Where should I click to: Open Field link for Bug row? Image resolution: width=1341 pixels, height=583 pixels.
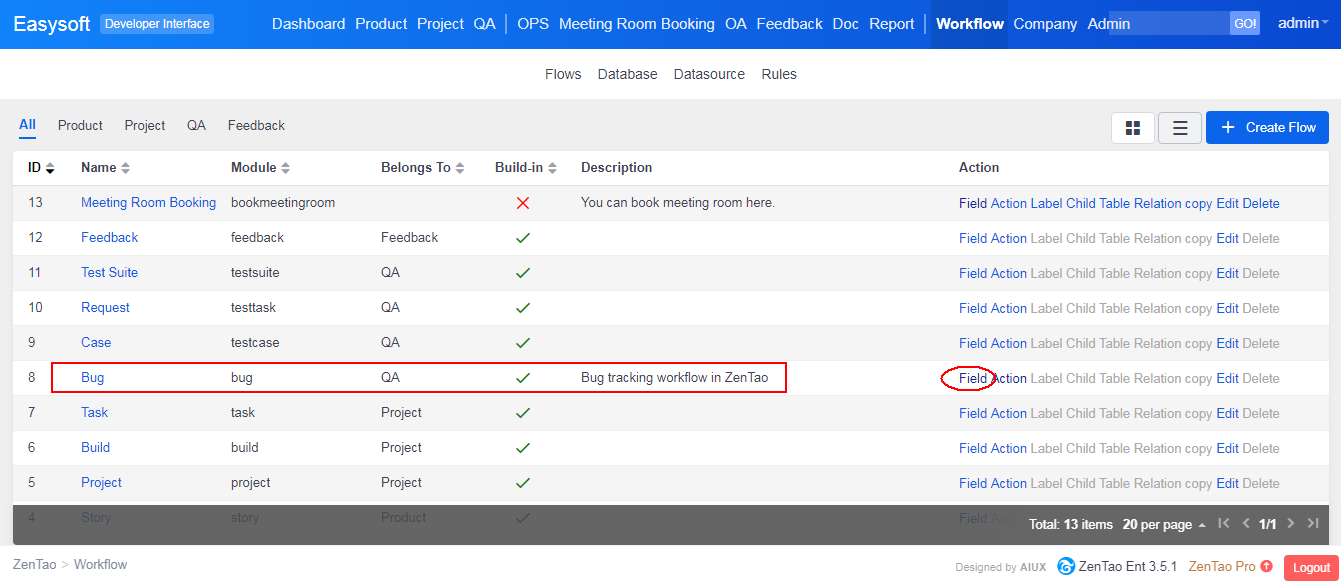972,378
